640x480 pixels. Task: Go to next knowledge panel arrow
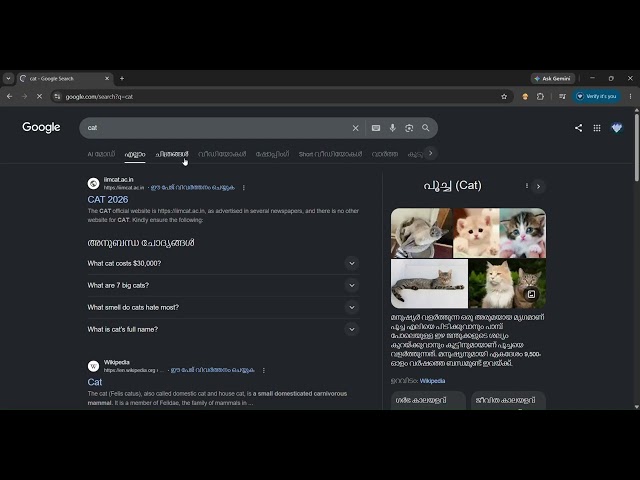[x=538, y=186]
